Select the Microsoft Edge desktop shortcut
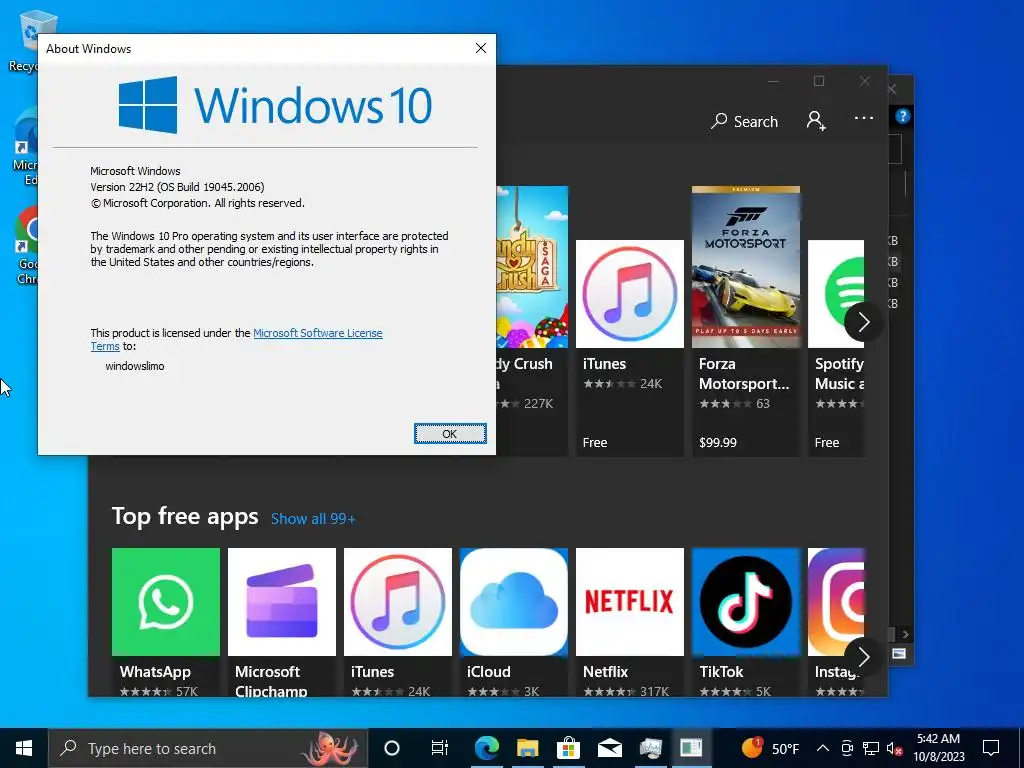Screen dimensions: 1024x768 25,147
